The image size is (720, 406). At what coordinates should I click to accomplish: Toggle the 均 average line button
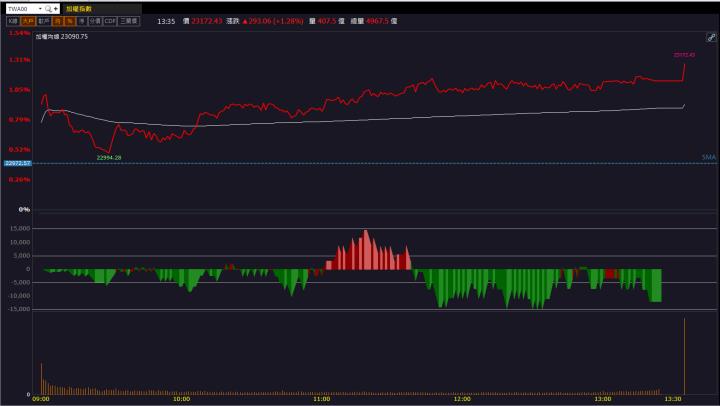(57, 20)
